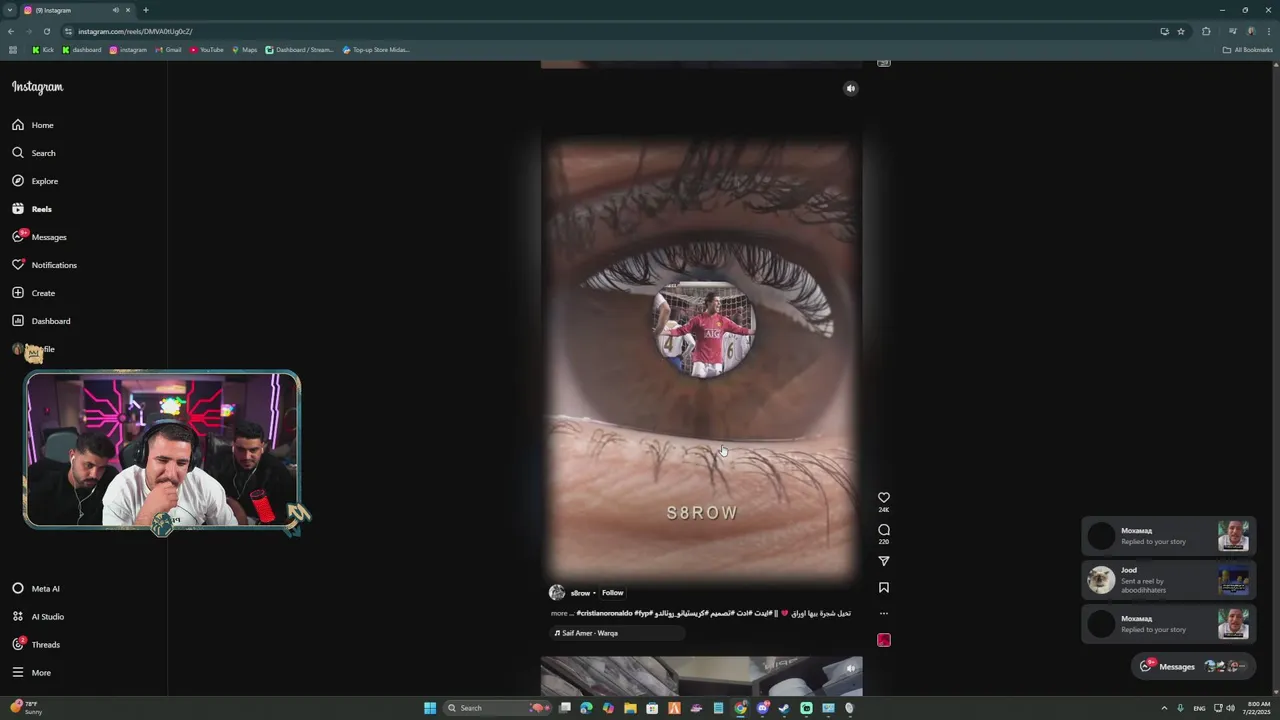Open the Search panel in Instagram sidebar
This screenshot has width=1280, height=720.
click(x=34, y=153)
